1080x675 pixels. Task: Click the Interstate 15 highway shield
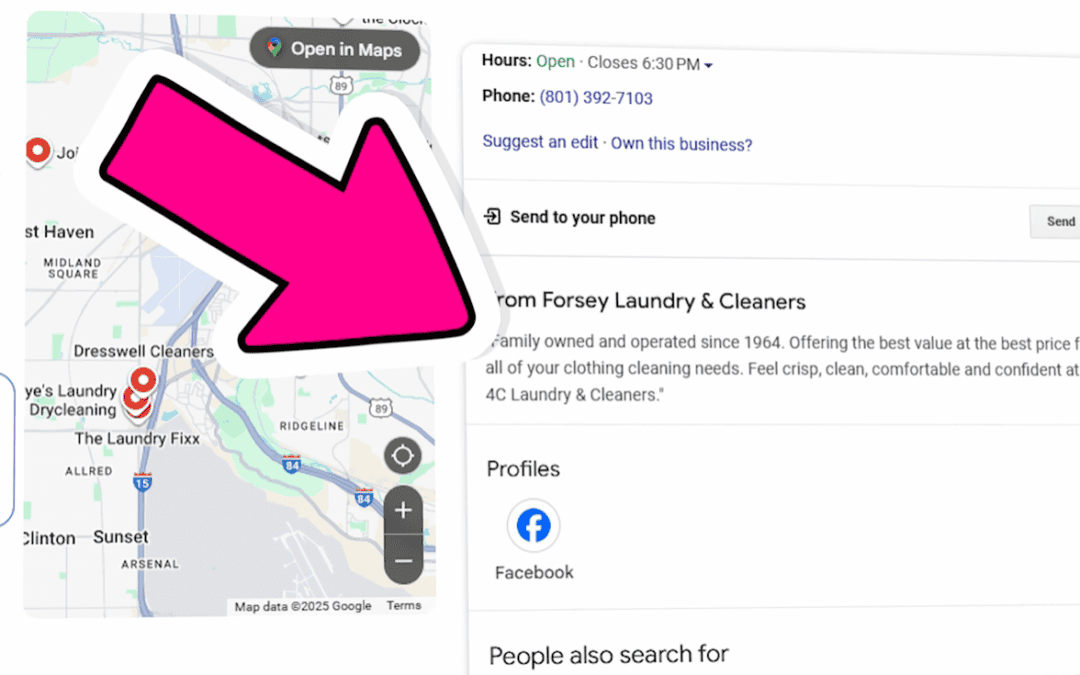coord(142,482)
